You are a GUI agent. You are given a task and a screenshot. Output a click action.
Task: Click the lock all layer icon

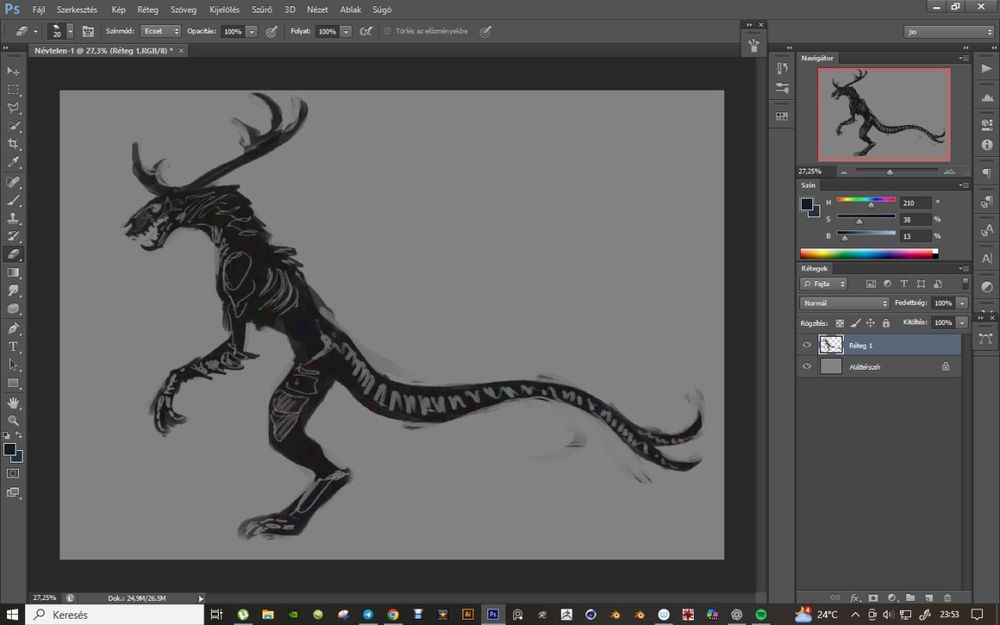886,323
